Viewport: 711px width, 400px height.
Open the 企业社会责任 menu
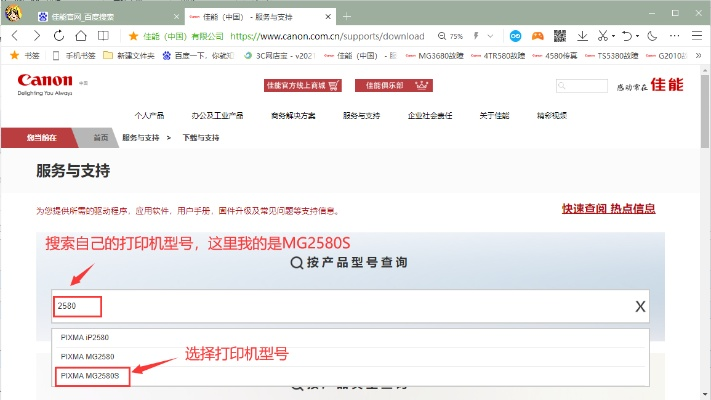[x=430, y=115]
